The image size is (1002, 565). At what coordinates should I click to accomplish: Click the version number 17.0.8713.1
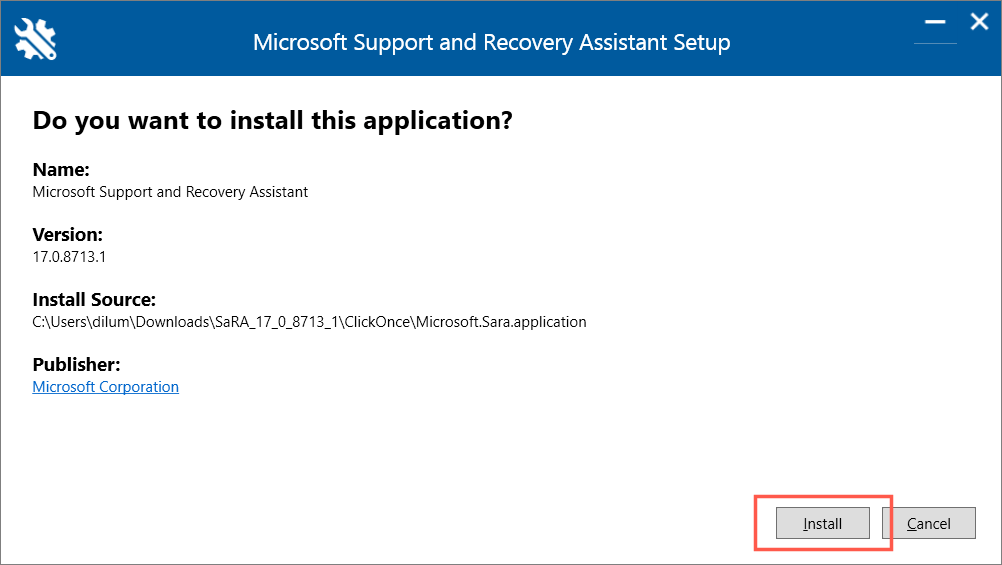pyautogui.click(x=69, y=257)
